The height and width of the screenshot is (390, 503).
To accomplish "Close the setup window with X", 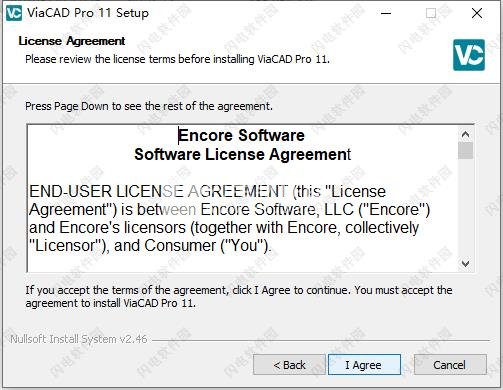I will [477, 13].
